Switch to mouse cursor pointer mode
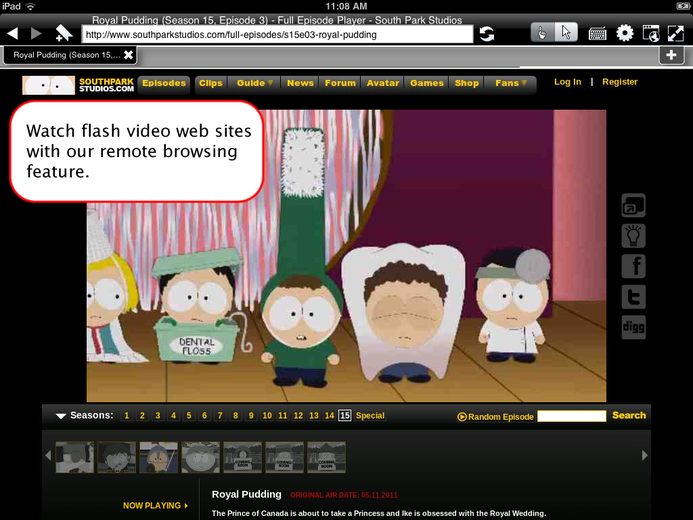 [566, 33]
